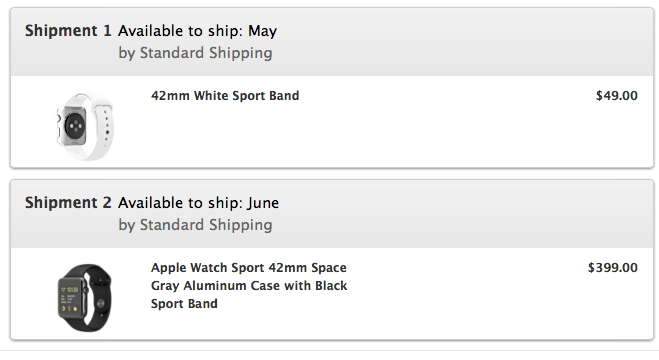The width and height of the screenshot is (659, 360).
Task: Click the Shipment 1 heading
Action: click(x=68, y=31)
